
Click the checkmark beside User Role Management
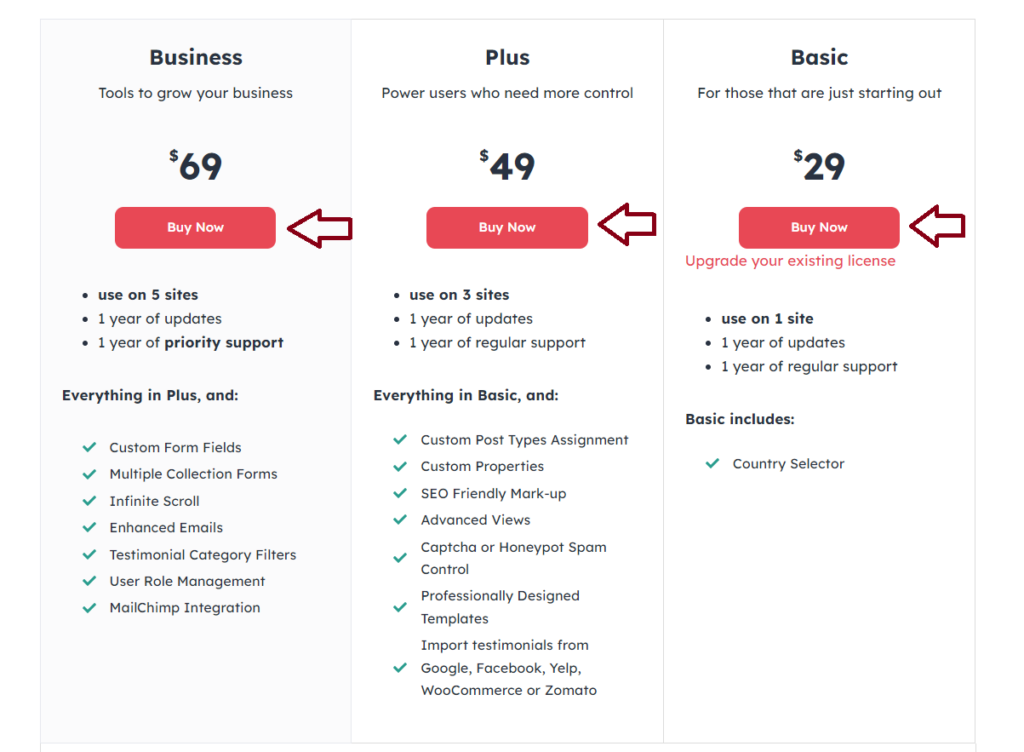[89, 581]
